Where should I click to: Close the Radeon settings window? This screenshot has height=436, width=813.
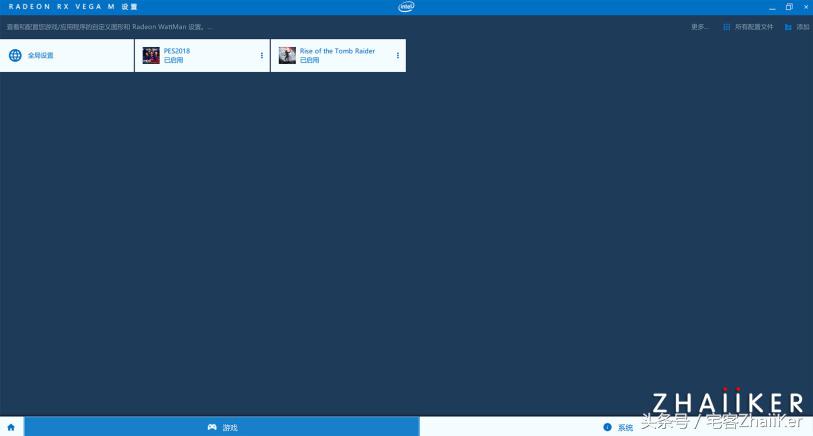(x=806, y=7)
